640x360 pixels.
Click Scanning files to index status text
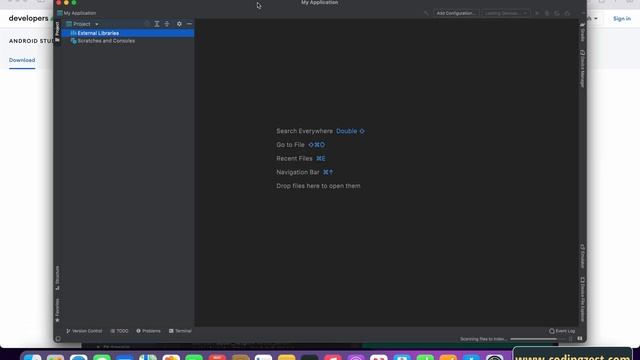(x=483, y=339)
